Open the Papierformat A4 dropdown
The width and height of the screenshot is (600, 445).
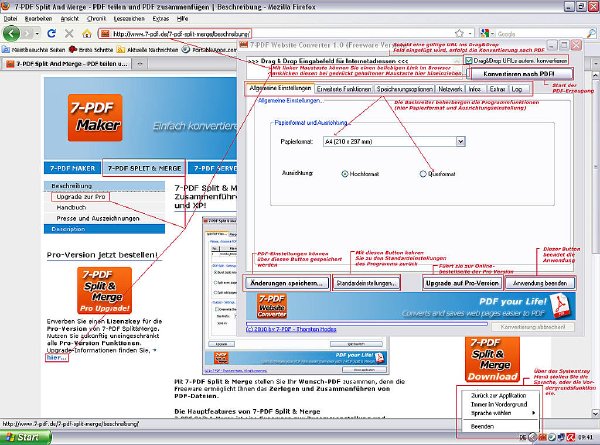pos(461,142)
